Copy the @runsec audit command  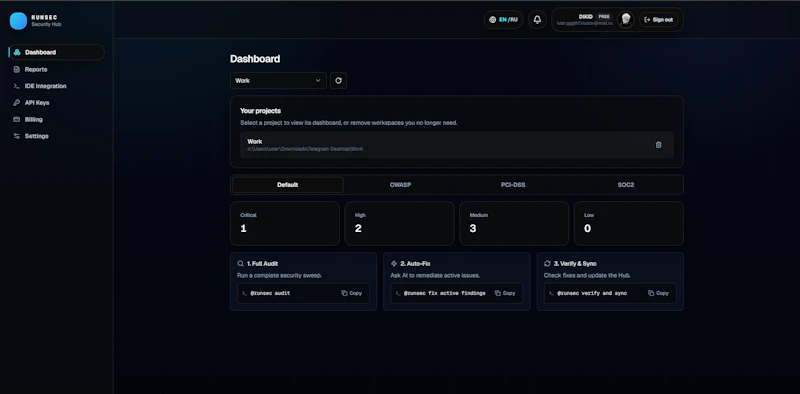[x=352, y=293]
